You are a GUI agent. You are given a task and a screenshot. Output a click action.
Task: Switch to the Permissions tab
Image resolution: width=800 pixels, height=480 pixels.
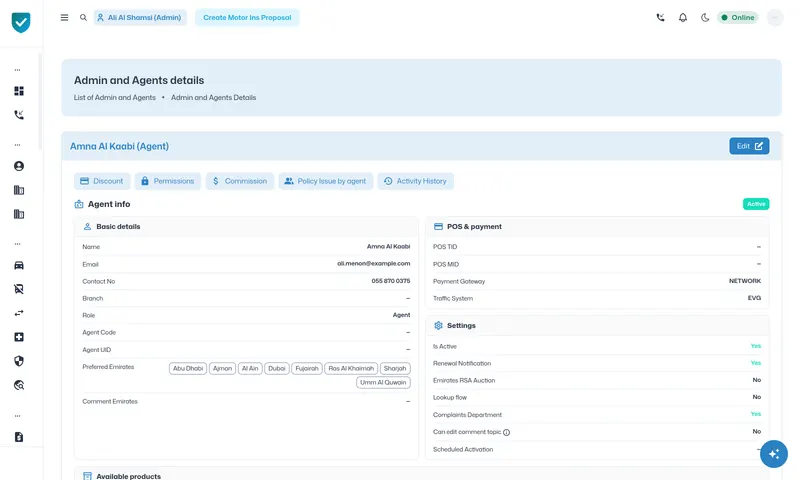click(167, 181)
